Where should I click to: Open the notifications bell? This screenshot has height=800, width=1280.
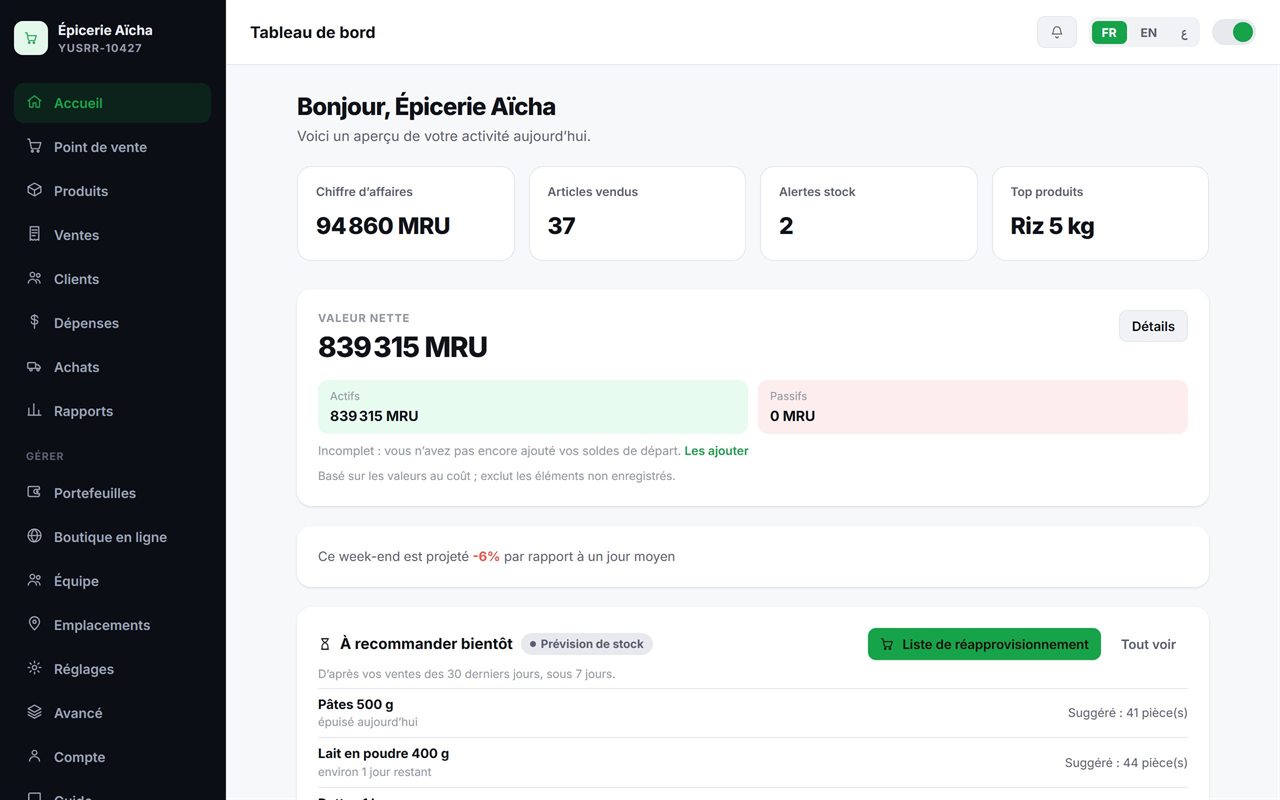tap(1057, 32)
